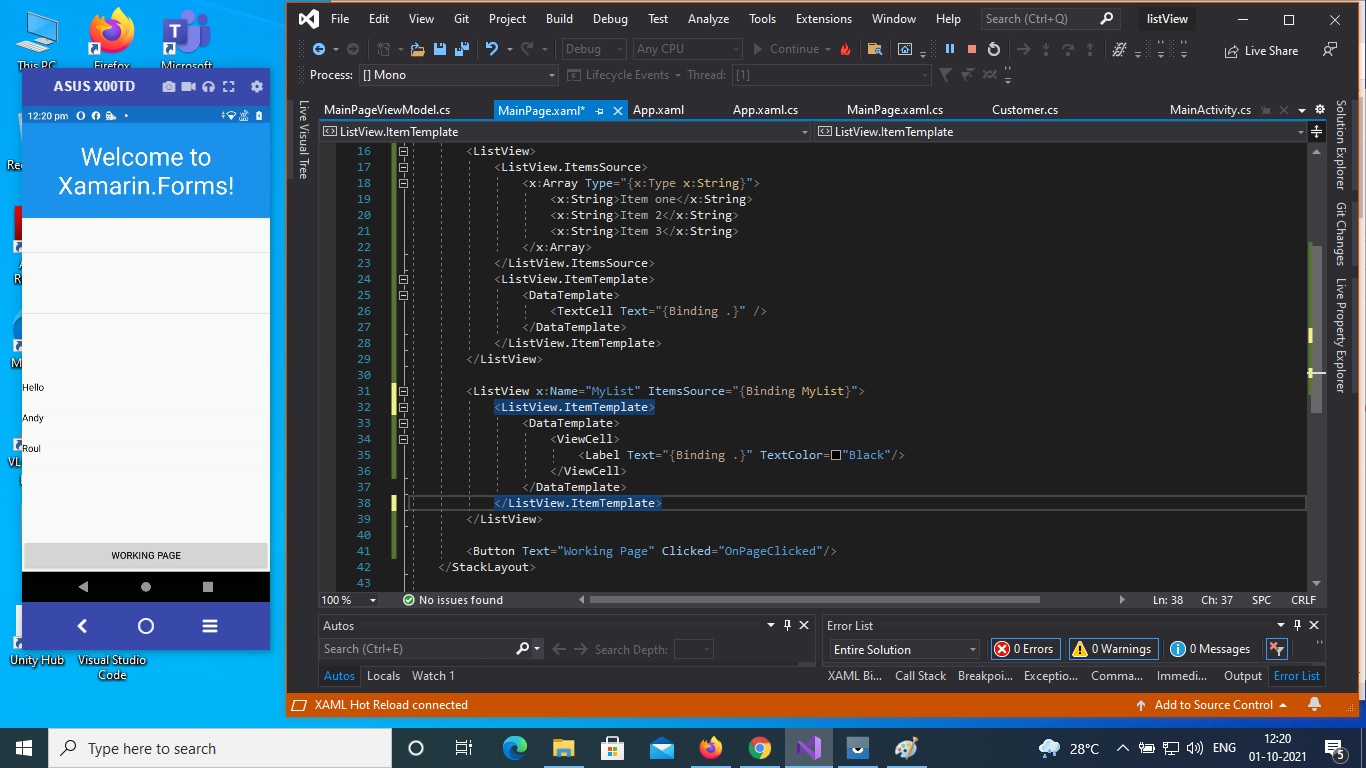1366x768 pixels.
Task: Click the Navigate Backward arrow in toolbar
Action: point(319,49)
